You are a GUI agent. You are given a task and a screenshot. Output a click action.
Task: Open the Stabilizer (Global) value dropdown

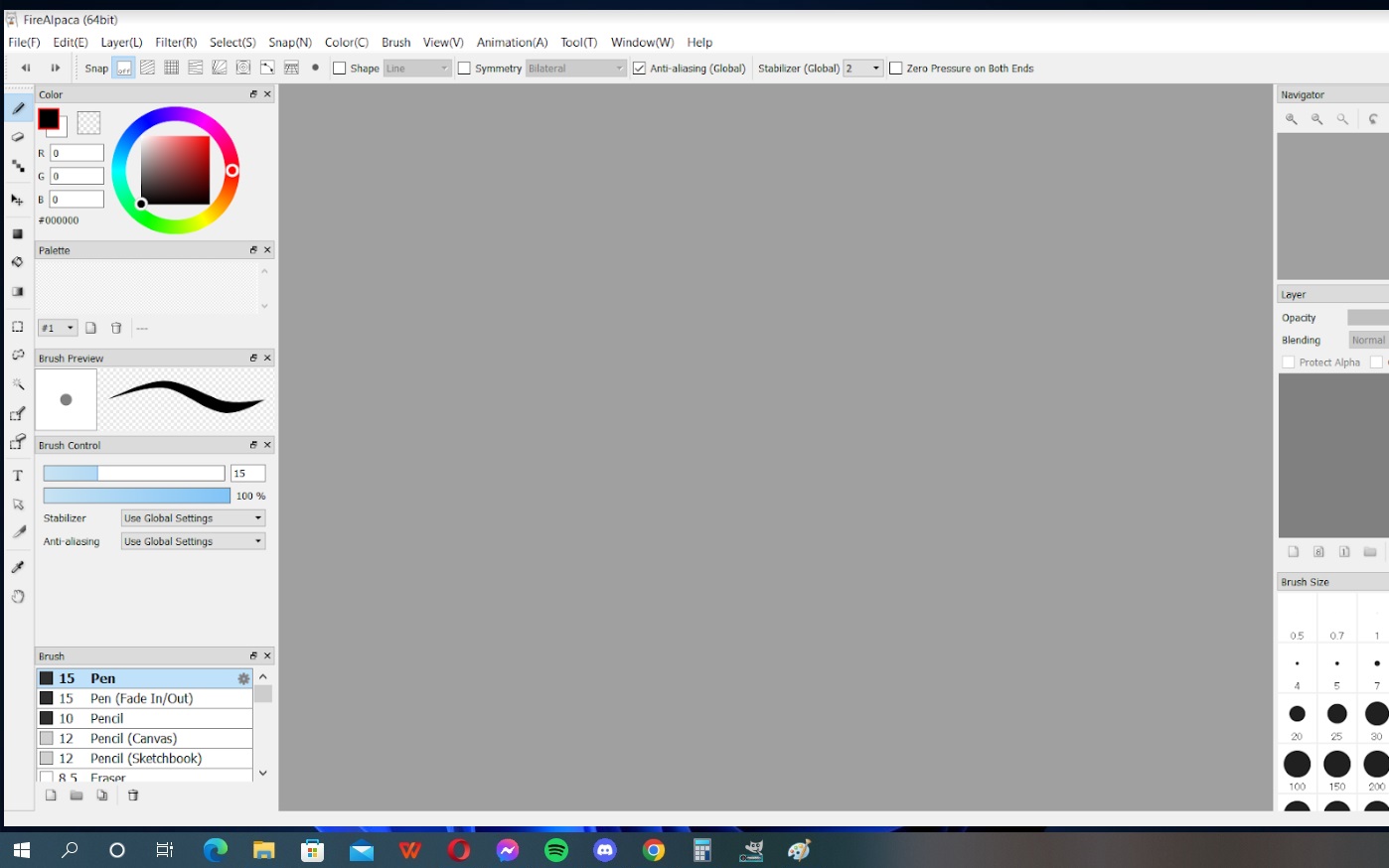coord(862,69)
